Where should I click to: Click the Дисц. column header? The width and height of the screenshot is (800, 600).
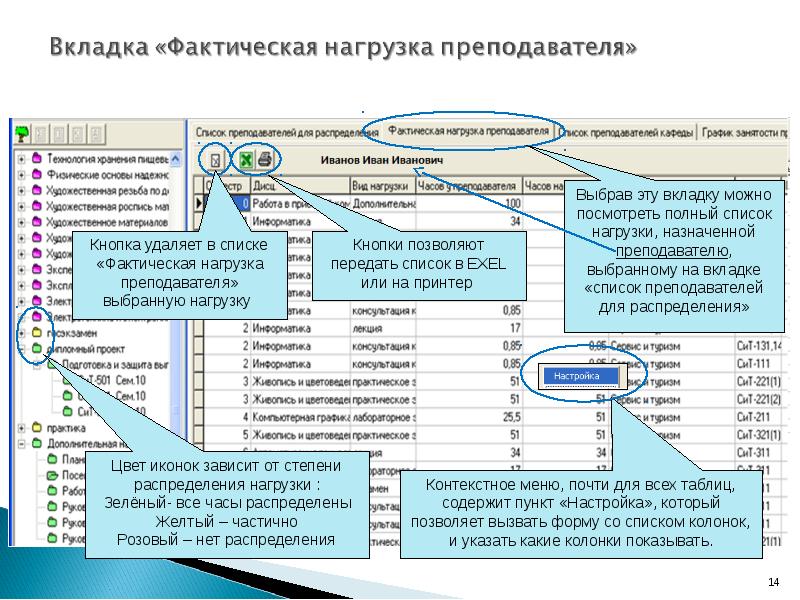(x=265, y=186)
